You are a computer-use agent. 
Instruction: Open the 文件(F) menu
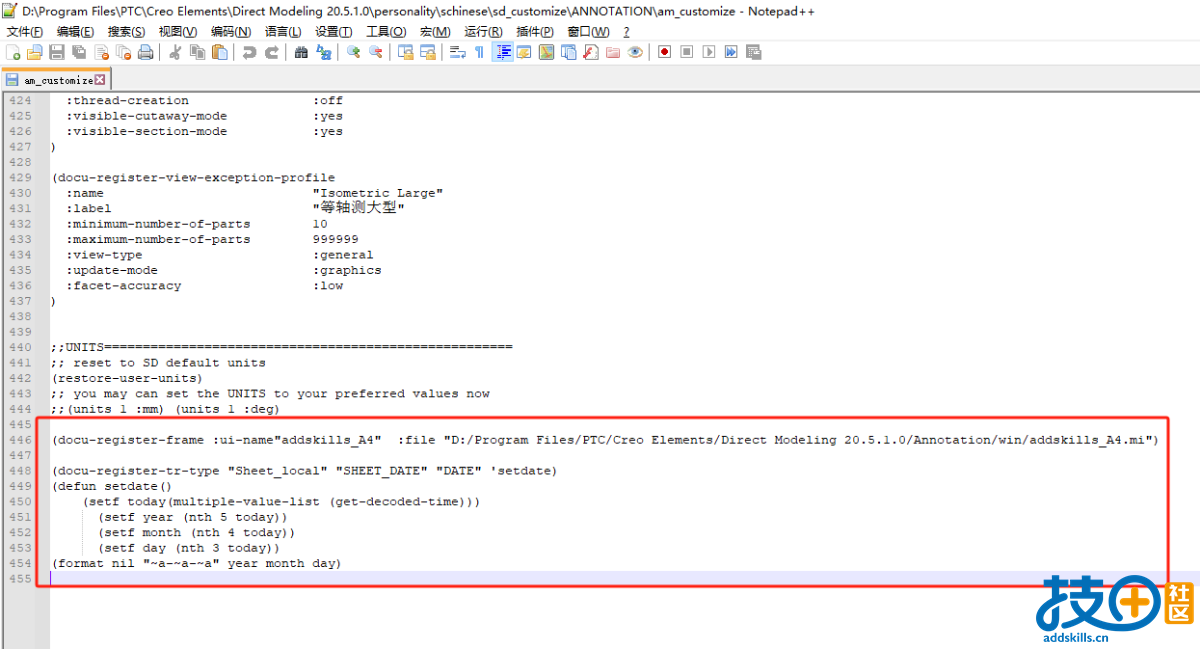[25, 32]
